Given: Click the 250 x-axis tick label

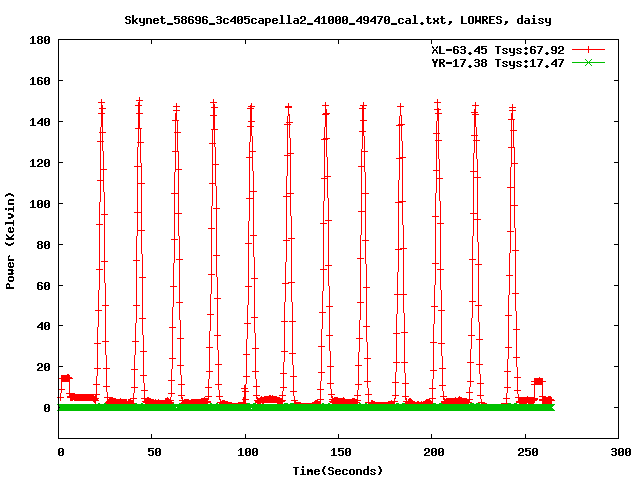Looking at the screenshot, I should [x=527, y=452].
